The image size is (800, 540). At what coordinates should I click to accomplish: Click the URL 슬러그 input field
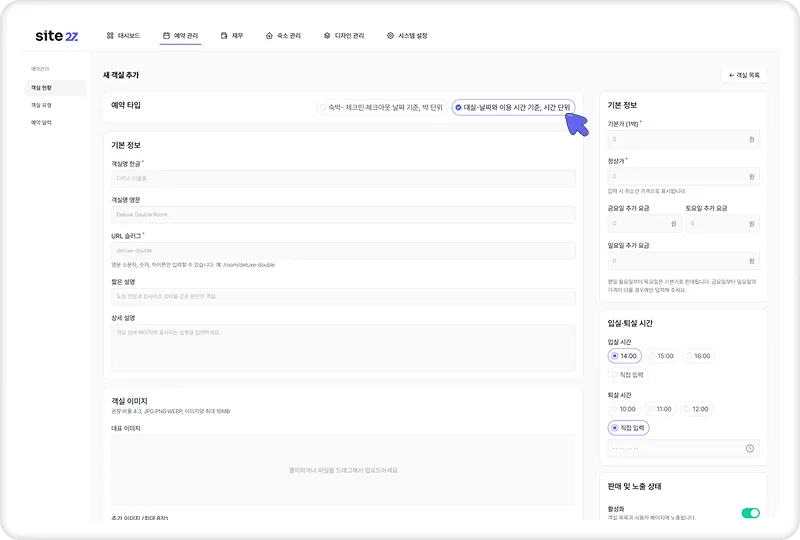coord(343,251)
